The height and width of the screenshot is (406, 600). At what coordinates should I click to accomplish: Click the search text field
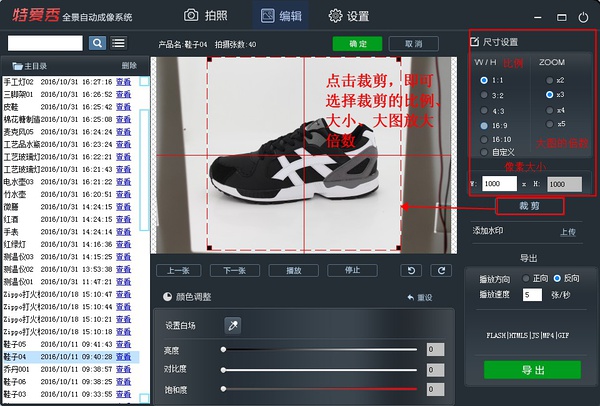coord(45,43)
